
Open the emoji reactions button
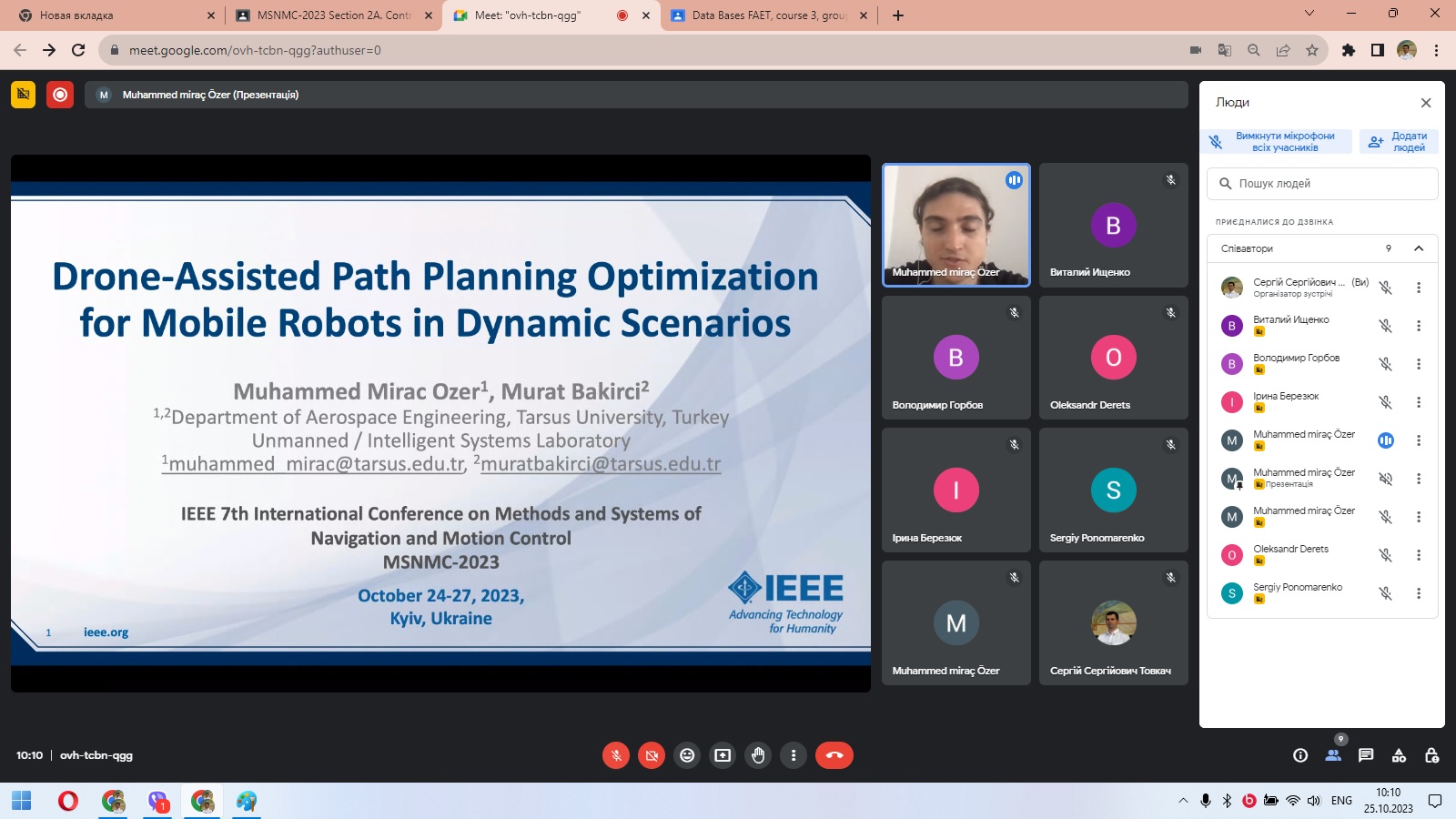click(x=687, y=755)
